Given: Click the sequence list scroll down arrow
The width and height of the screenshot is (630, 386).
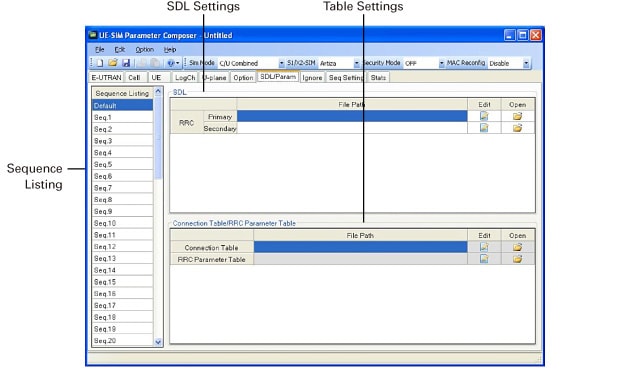Looking at the screenshot, I should 158,342.
